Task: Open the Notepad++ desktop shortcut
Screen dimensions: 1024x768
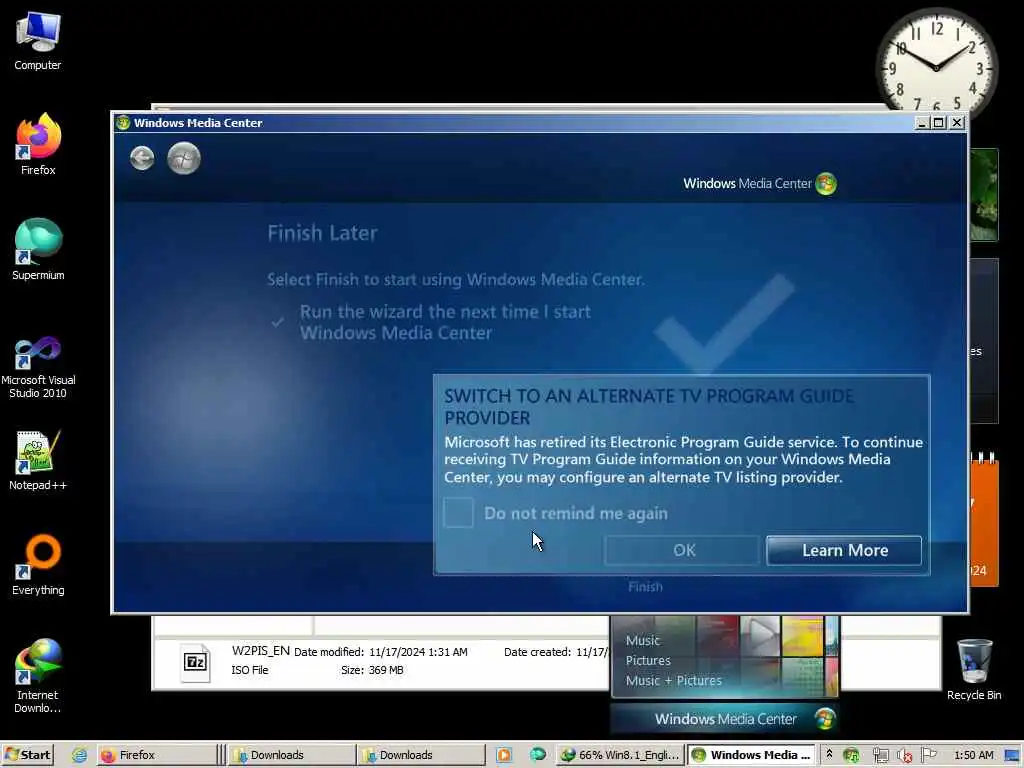Action: click(38, 460)
